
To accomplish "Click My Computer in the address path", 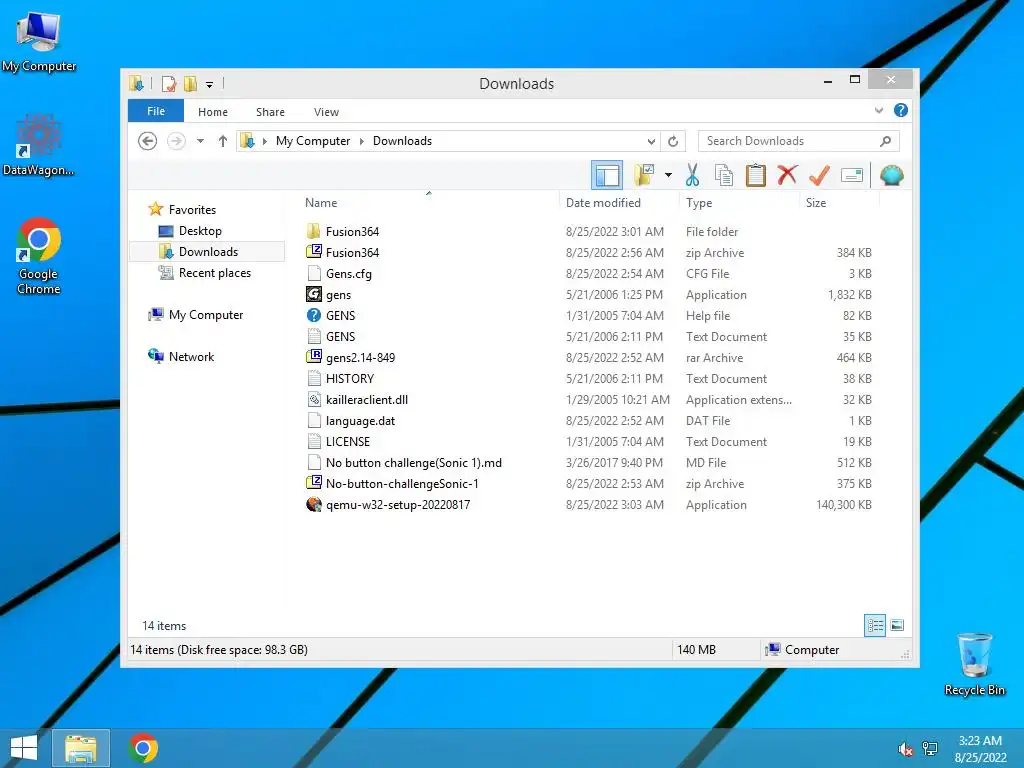I will click(313, 141).
